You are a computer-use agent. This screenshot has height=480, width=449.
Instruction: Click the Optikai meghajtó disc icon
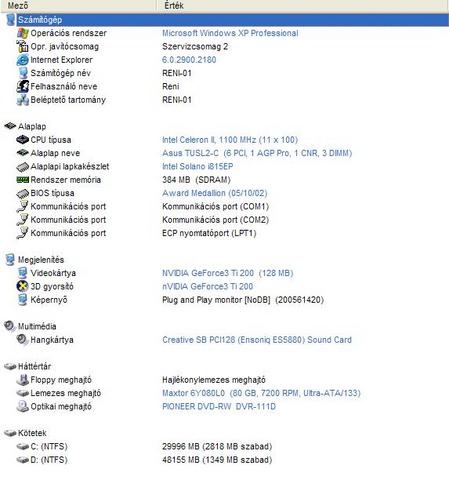coord(23,406)
